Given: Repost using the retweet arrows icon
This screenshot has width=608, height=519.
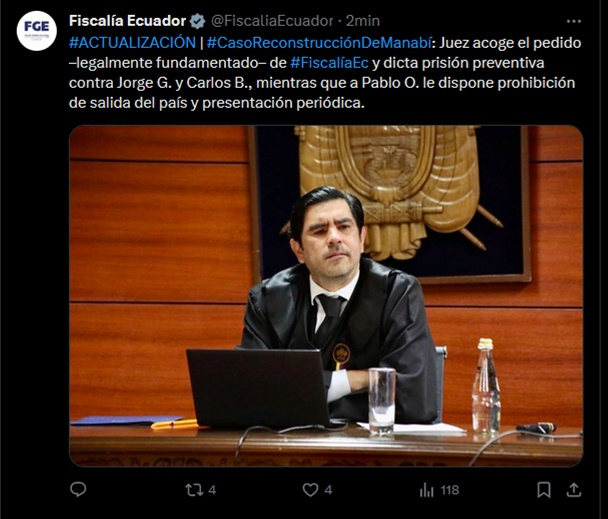Looking at the screenshot, I should [x=194, y=490].
